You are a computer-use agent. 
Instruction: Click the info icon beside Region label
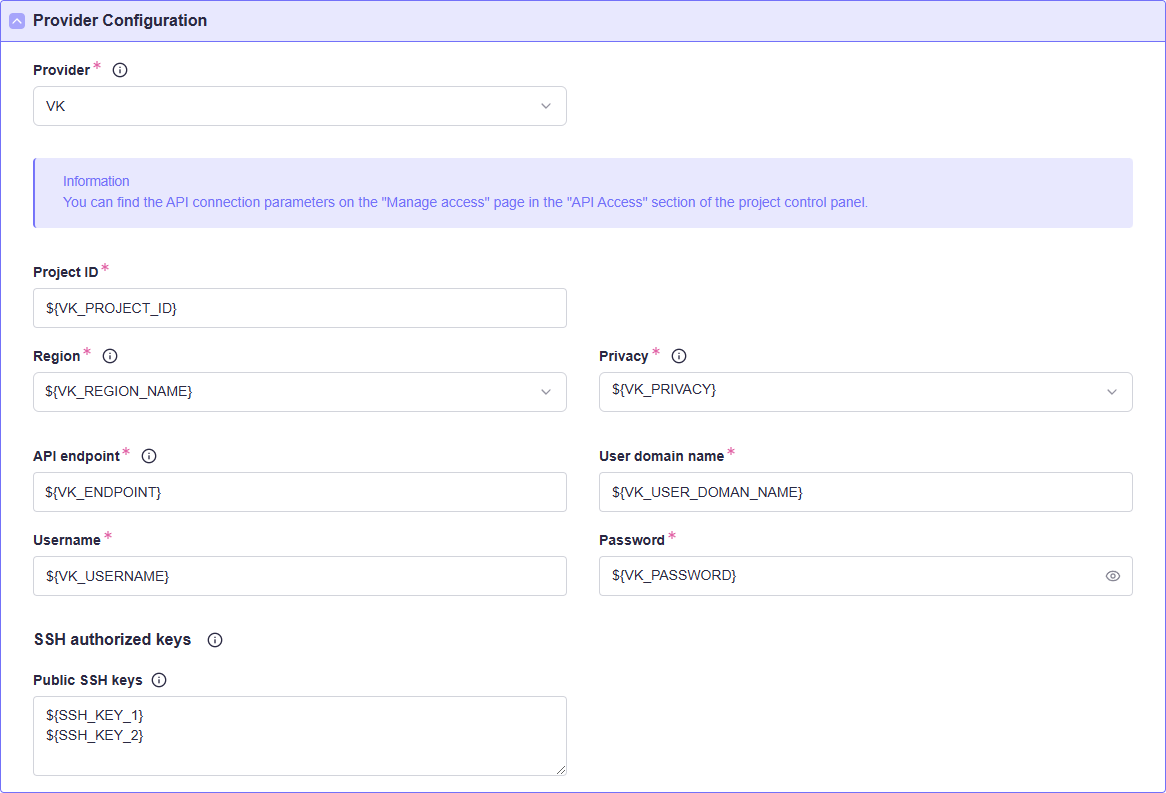coord(110,356)
